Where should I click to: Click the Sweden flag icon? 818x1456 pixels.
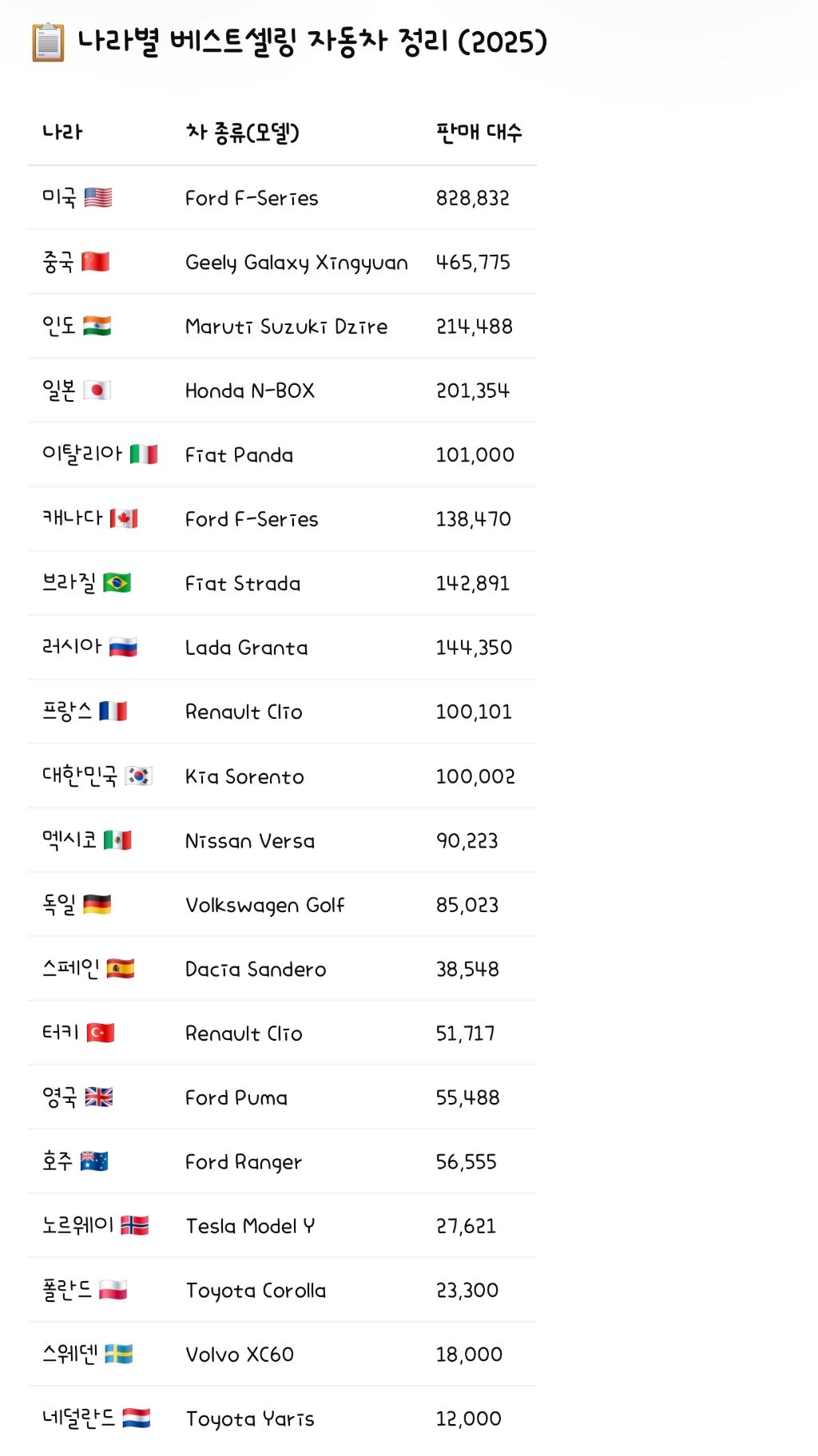coord(118,1354)
